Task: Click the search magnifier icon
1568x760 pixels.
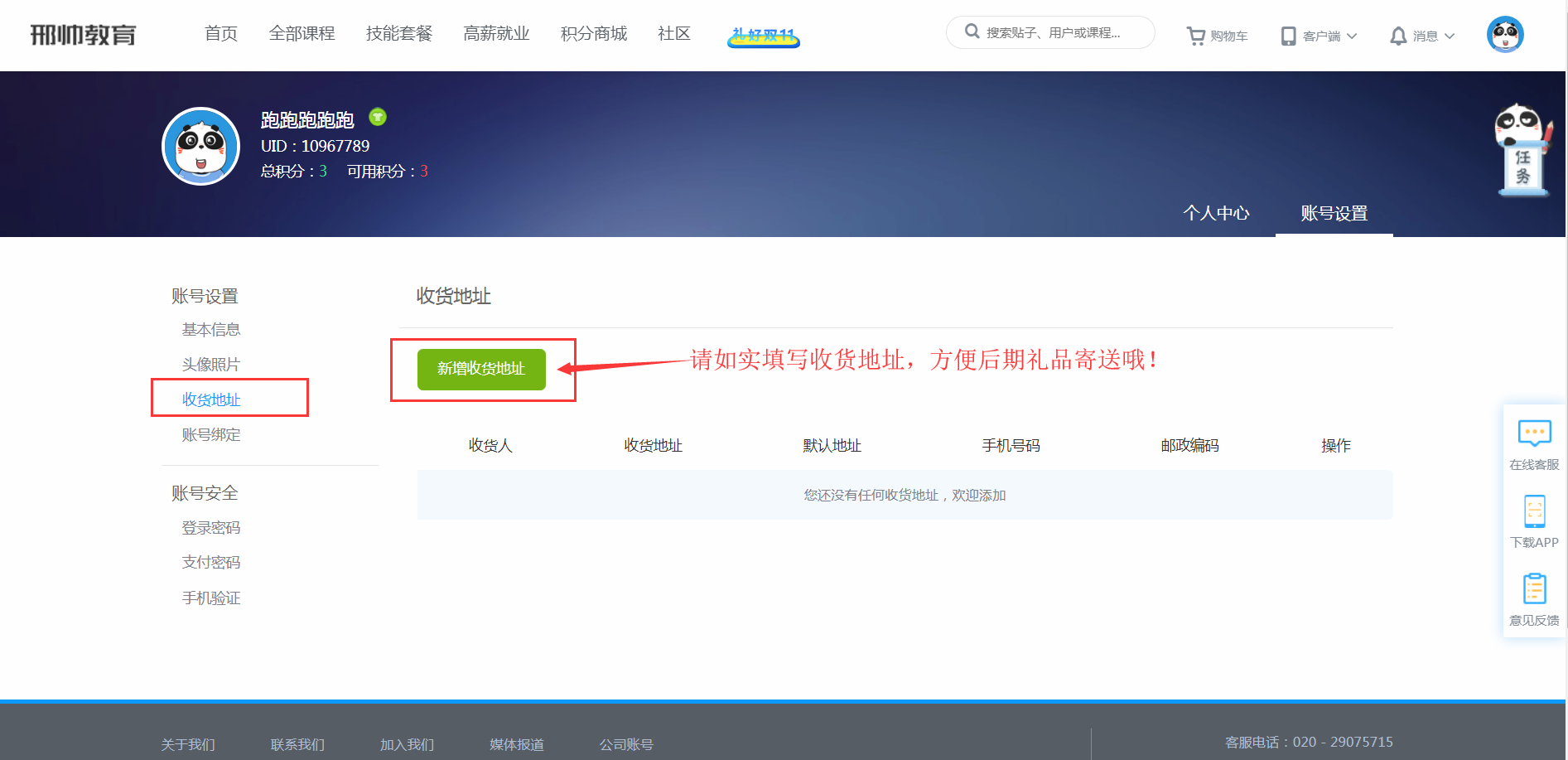Action: [x=972, y=31]
